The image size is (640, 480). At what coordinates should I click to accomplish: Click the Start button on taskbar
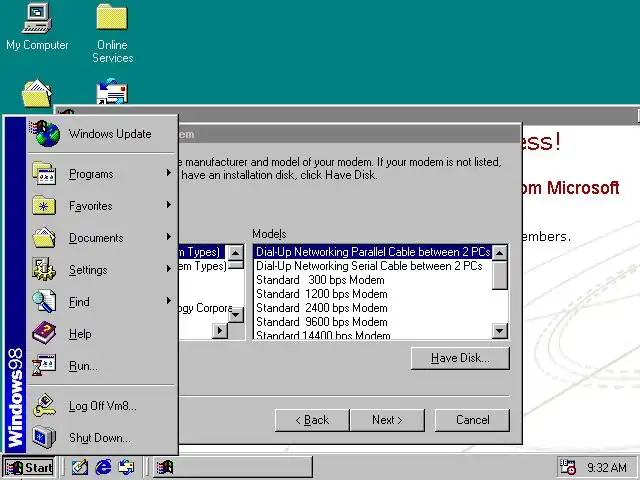pyautogui.click(x=29, y=467)
